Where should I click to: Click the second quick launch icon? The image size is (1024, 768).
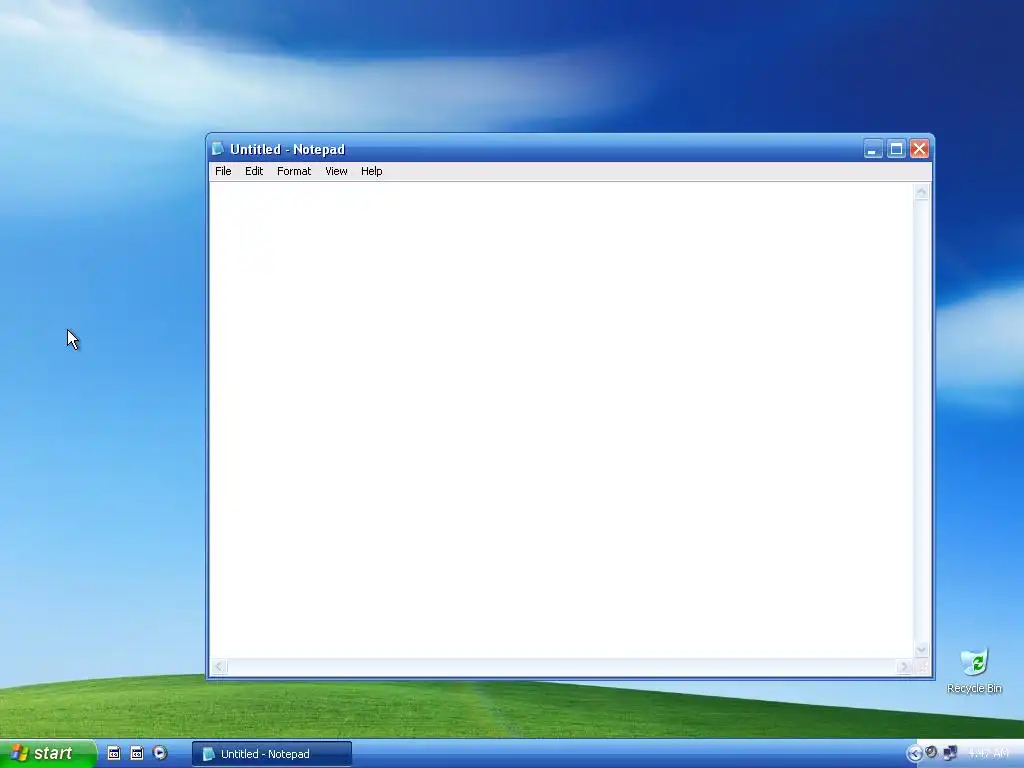tap(136, 754)
